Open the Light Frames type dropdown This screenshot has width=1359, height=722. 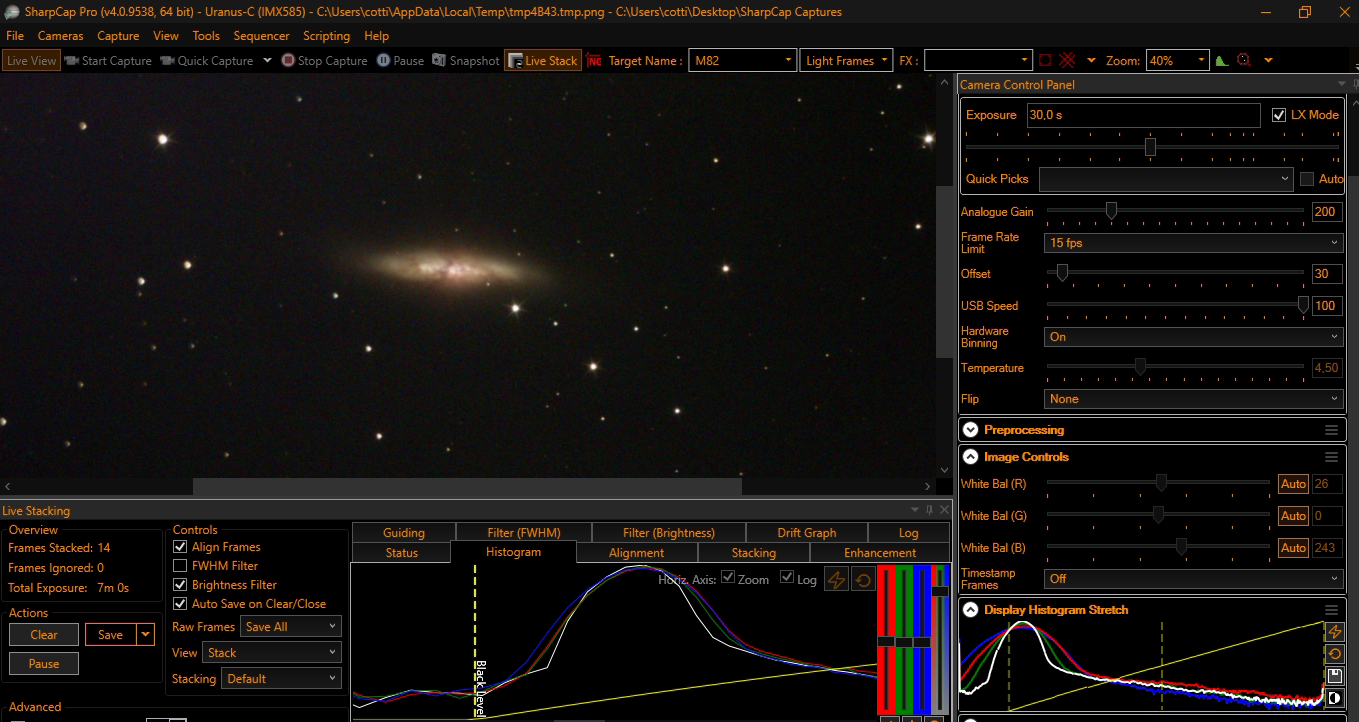pyautogui.click(x=847, y=61)
